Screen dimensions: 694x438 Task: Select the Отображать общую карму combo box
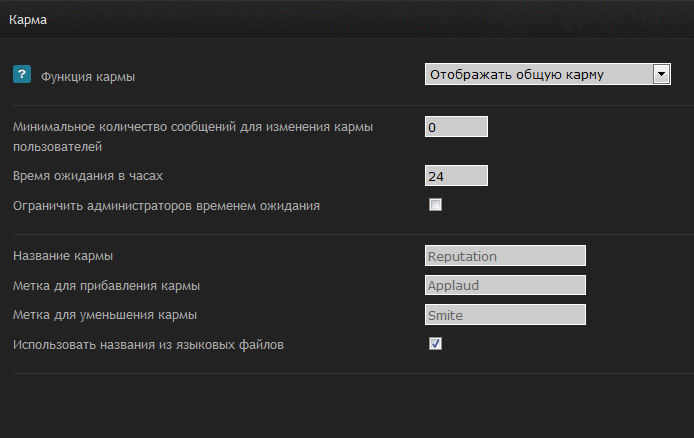pyautogui.click(x=547, y=74)
